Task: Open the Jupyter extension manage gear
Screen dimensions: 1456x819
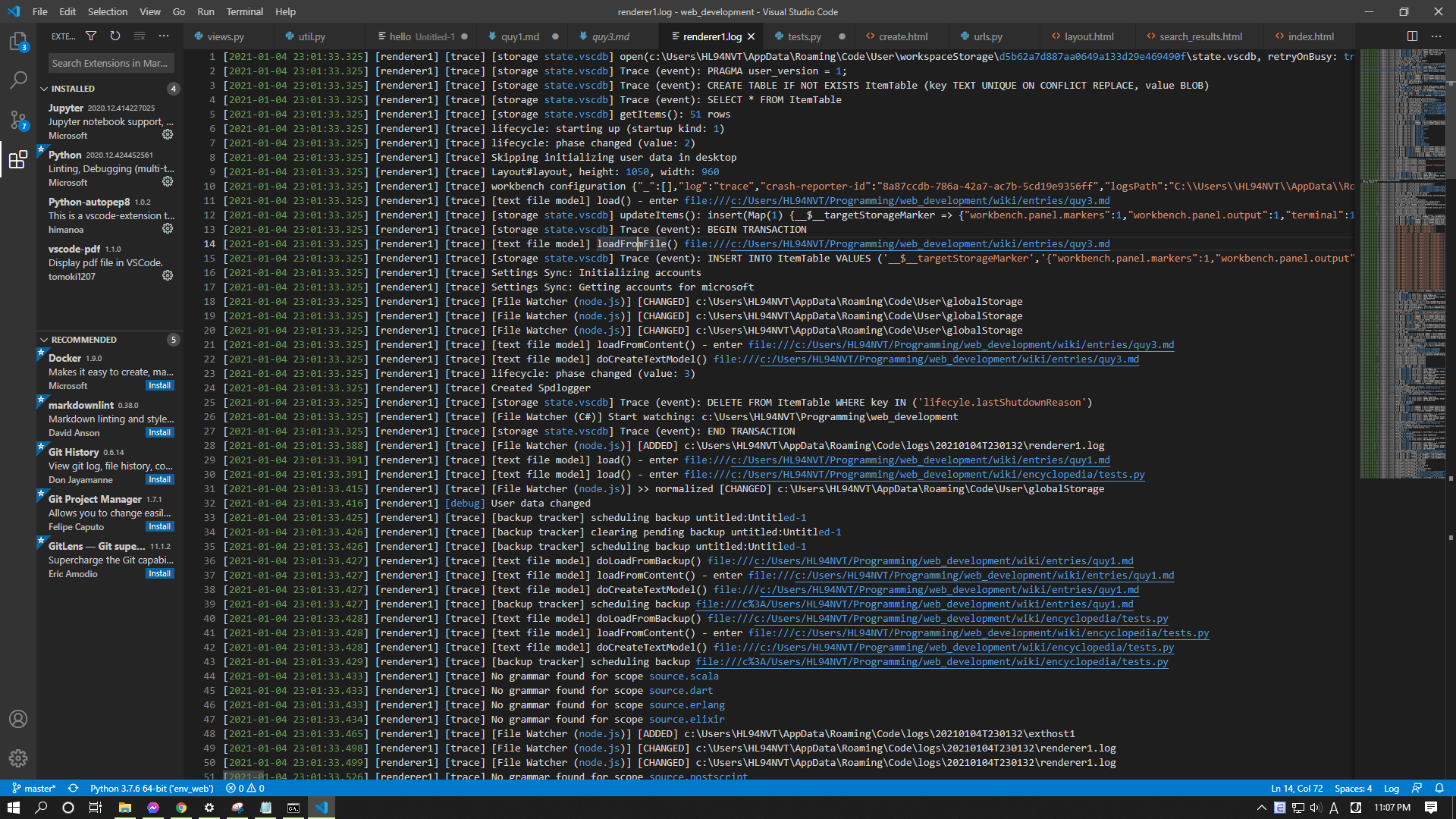Action: coord(168,134)
